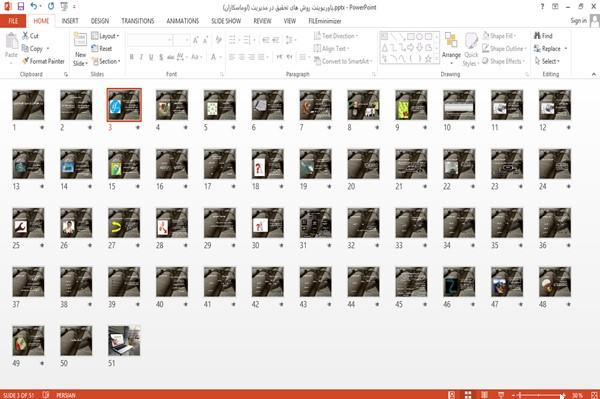Image resolution: width=600 pixels, height=399 pixels.
Task: Increase font size with the larger A
Action: coord(196,40)
